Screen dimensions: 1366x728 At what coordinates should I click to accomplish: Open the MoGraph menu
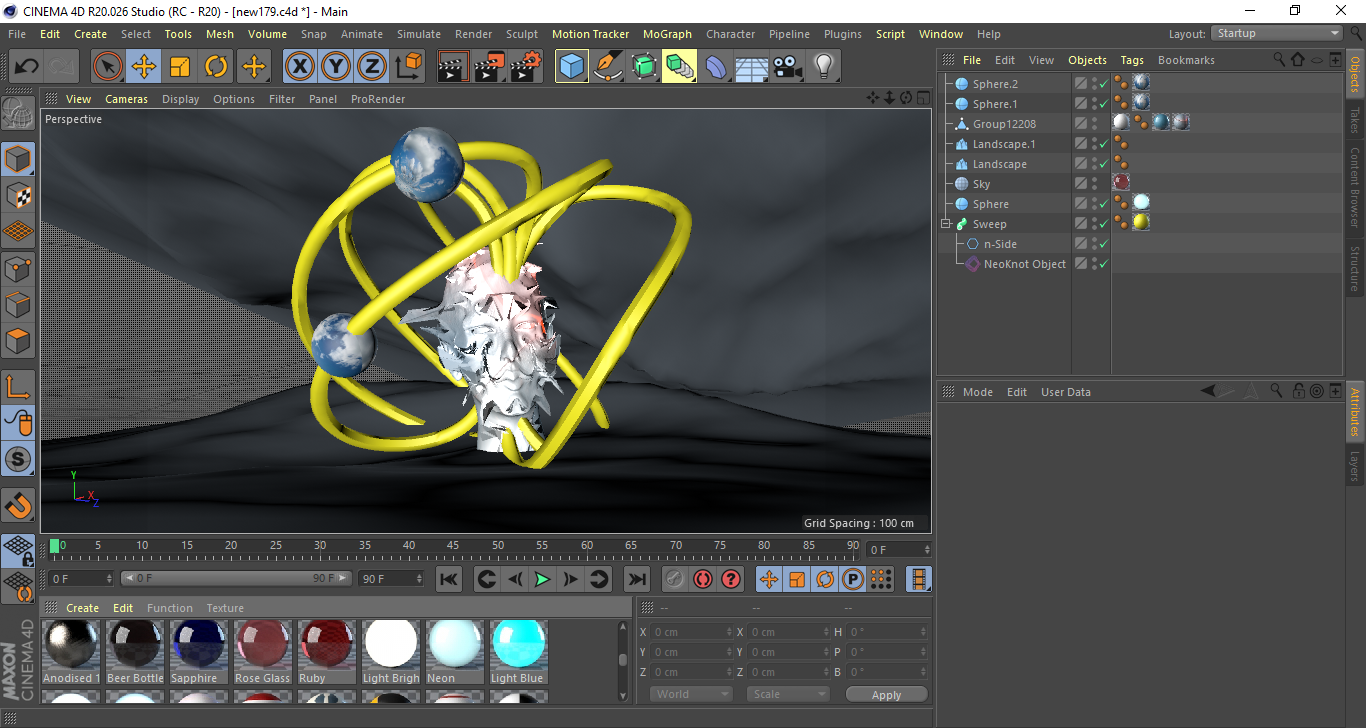(667, 34)
